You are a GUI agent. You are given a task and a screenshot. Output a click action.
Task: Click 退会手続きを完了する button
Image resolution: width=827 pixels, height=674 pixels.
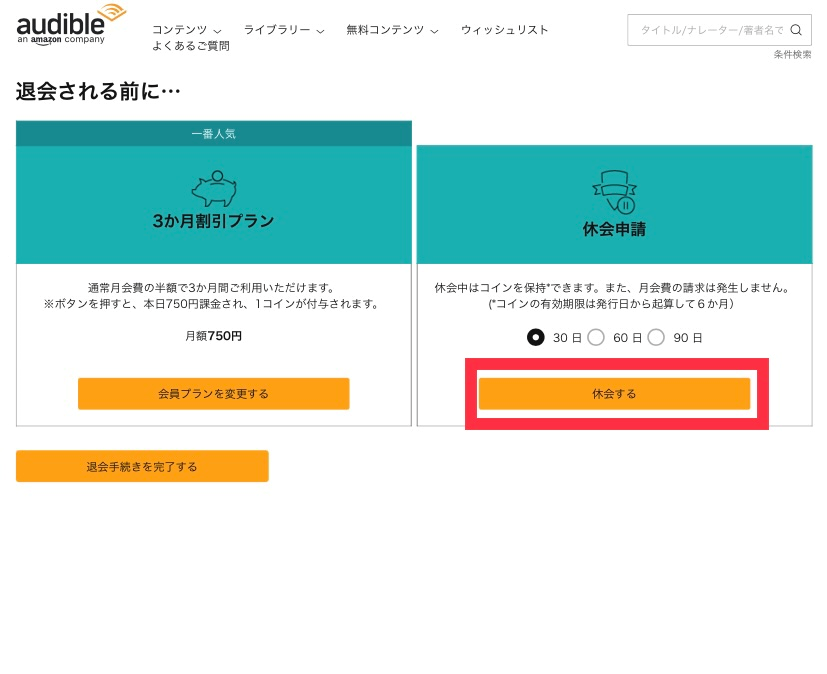coord(142,466)
